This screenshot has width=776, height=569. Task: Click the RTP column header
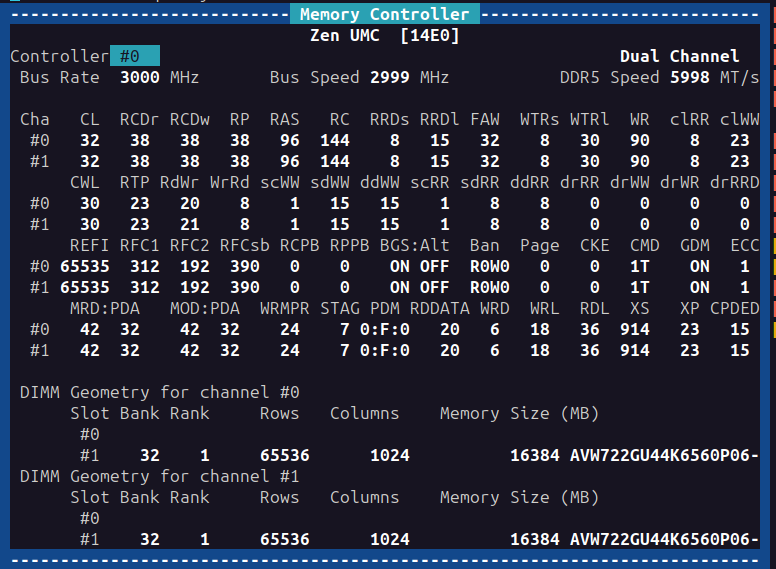[135, 183]
